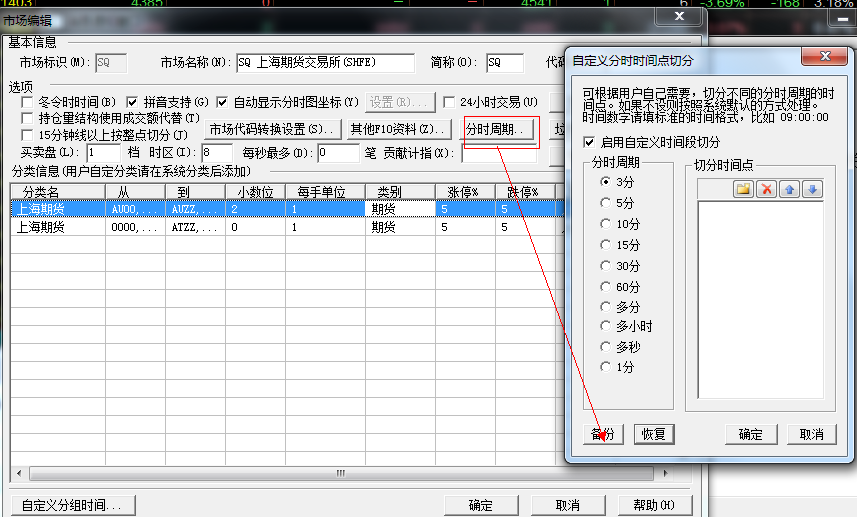This screenshot has height=517, width=857.
Task: Open 市场代码转换设置 dialog
Action: tap(271, 129)
